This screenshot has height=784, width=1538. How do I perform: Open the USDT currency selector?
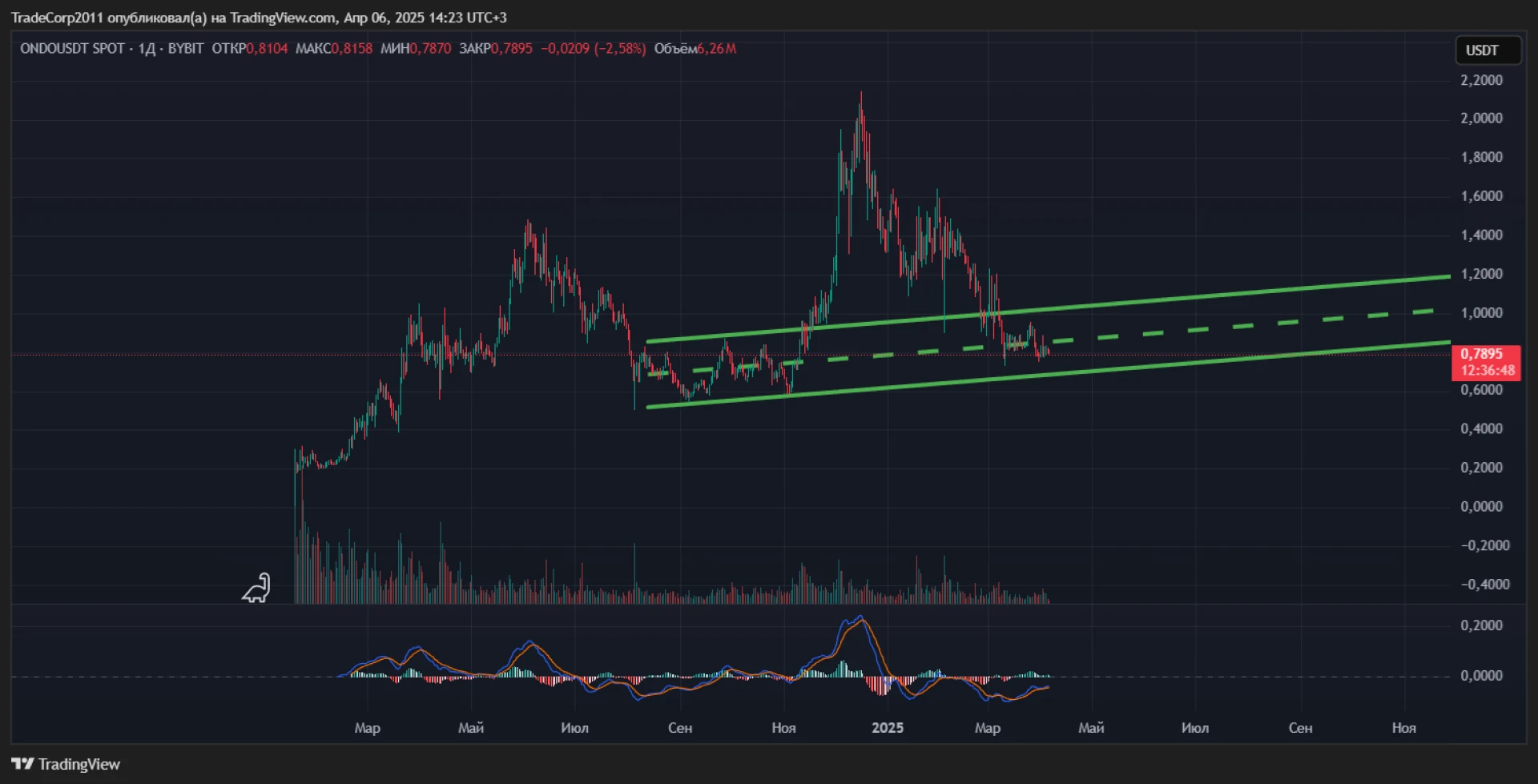[x=1487, y=50]
